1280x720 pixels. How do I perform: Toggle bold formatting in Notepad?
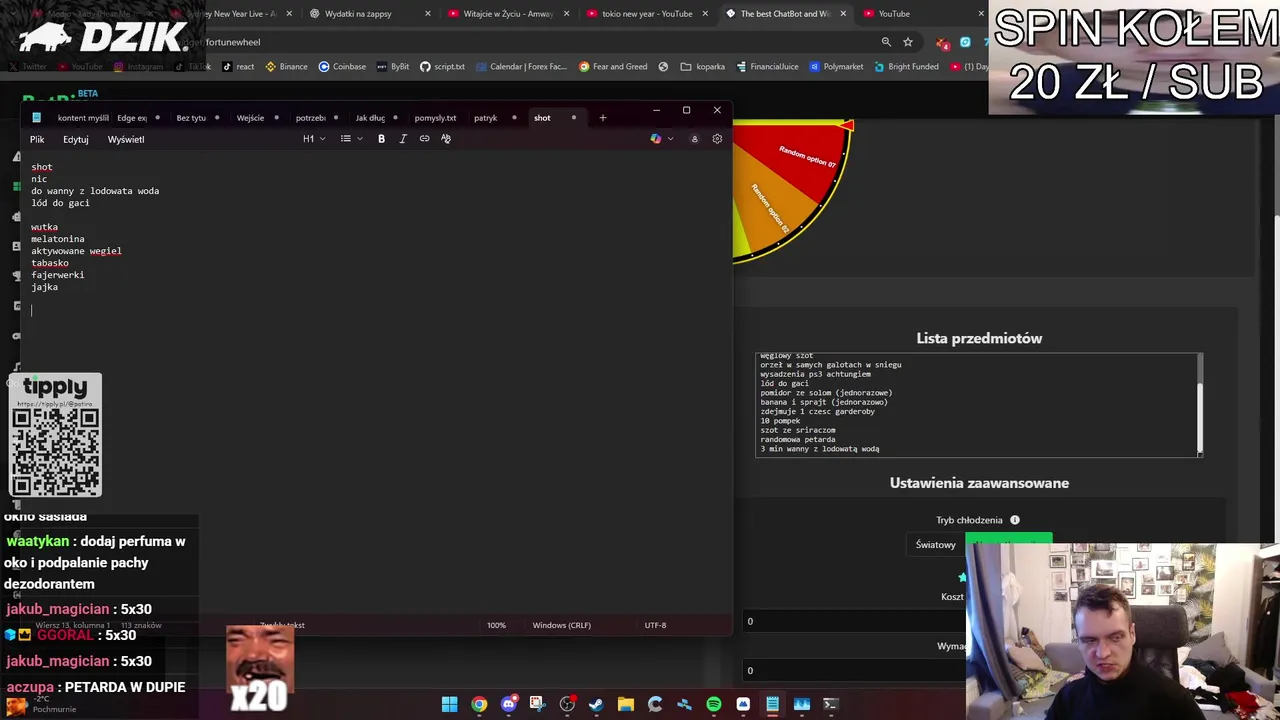tap(381, 139)
